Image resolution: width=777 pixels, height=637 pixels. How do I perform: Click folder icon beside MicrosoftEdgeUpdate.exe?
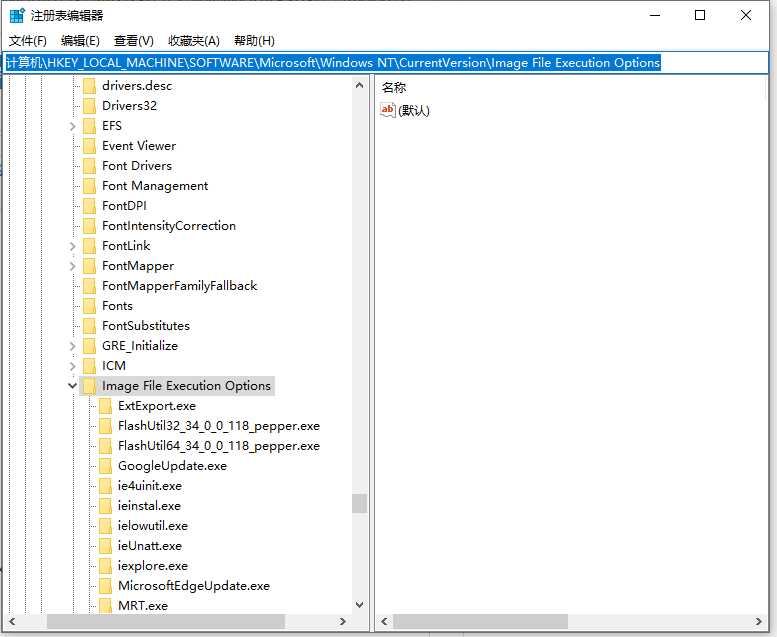coord(105,586)
